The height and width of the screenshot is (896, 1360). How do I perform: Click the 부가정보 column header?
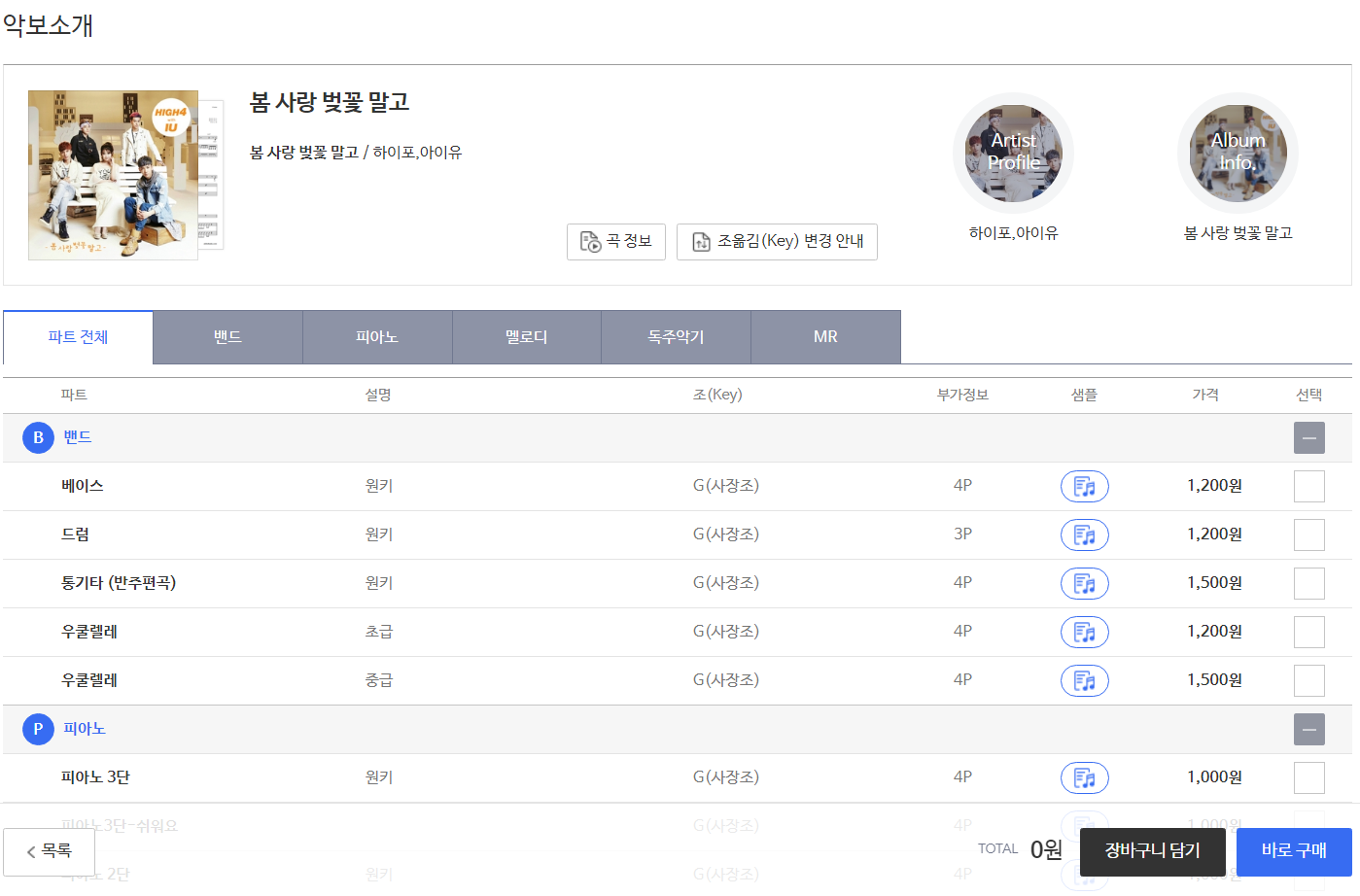coord(962,395)
